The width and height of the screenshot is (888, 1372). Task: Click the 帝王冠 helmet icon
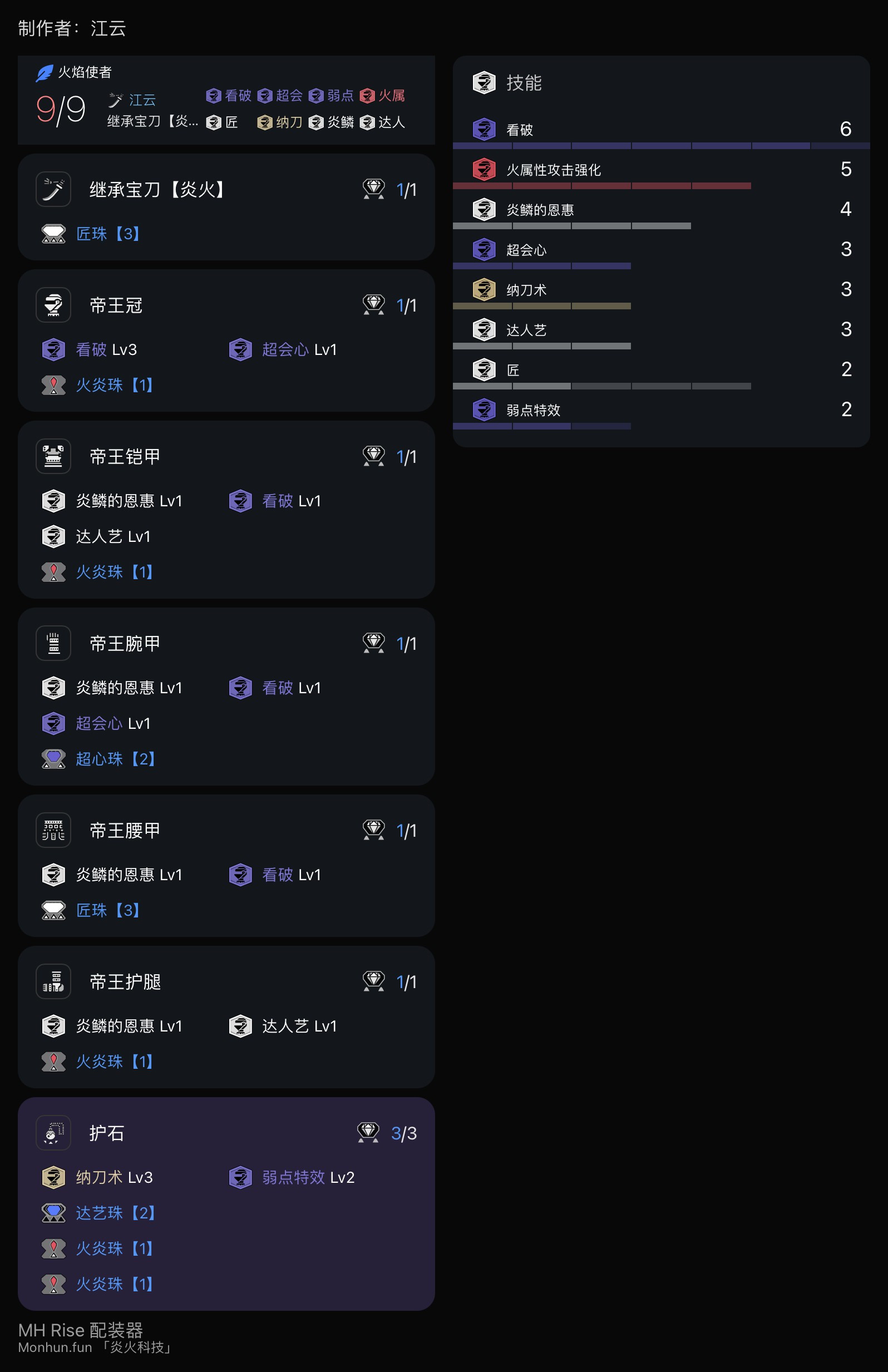point(53,305)
